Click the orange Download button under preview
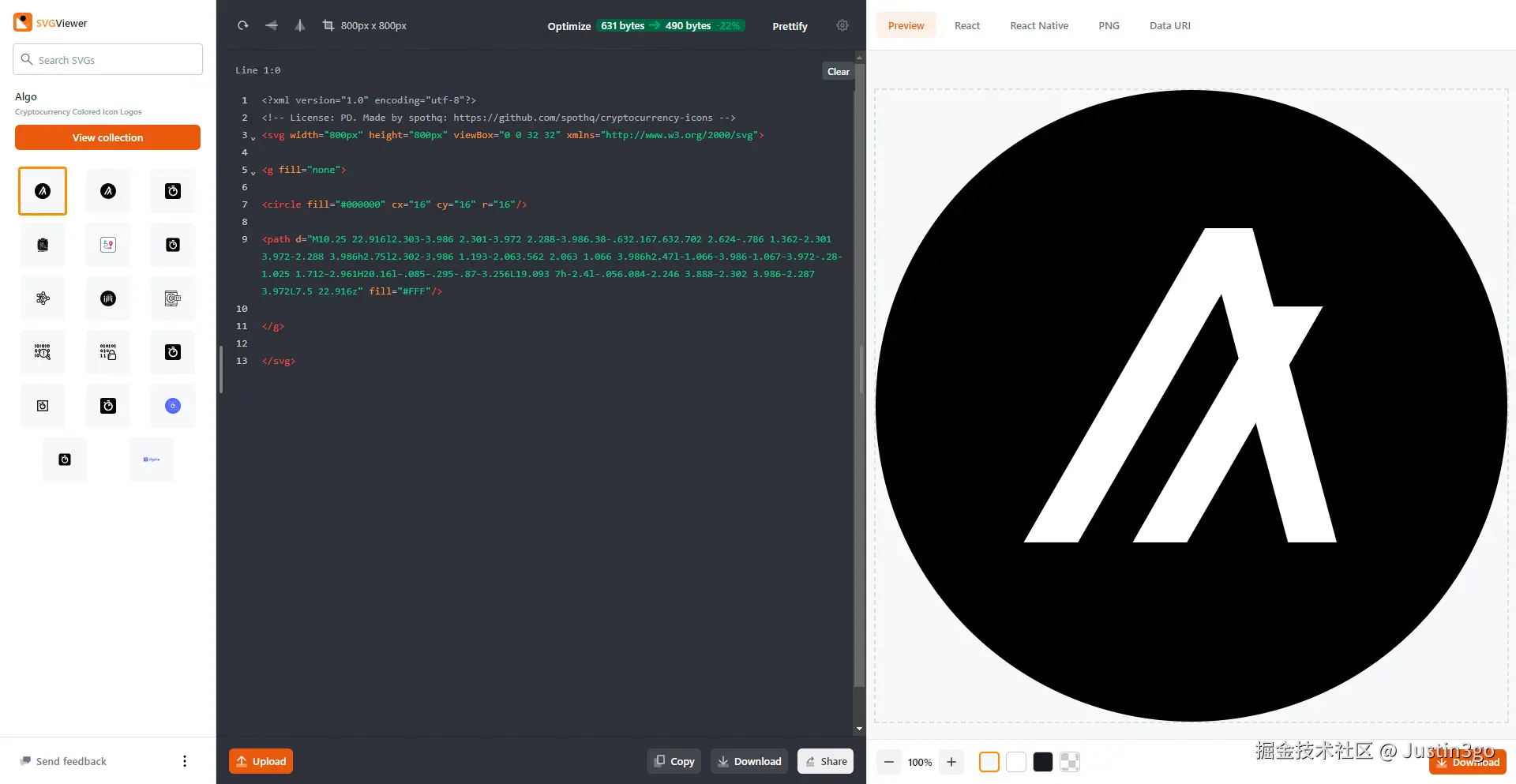The image size is (1516, 784). pyautogui.click(x=1468, y=762)
